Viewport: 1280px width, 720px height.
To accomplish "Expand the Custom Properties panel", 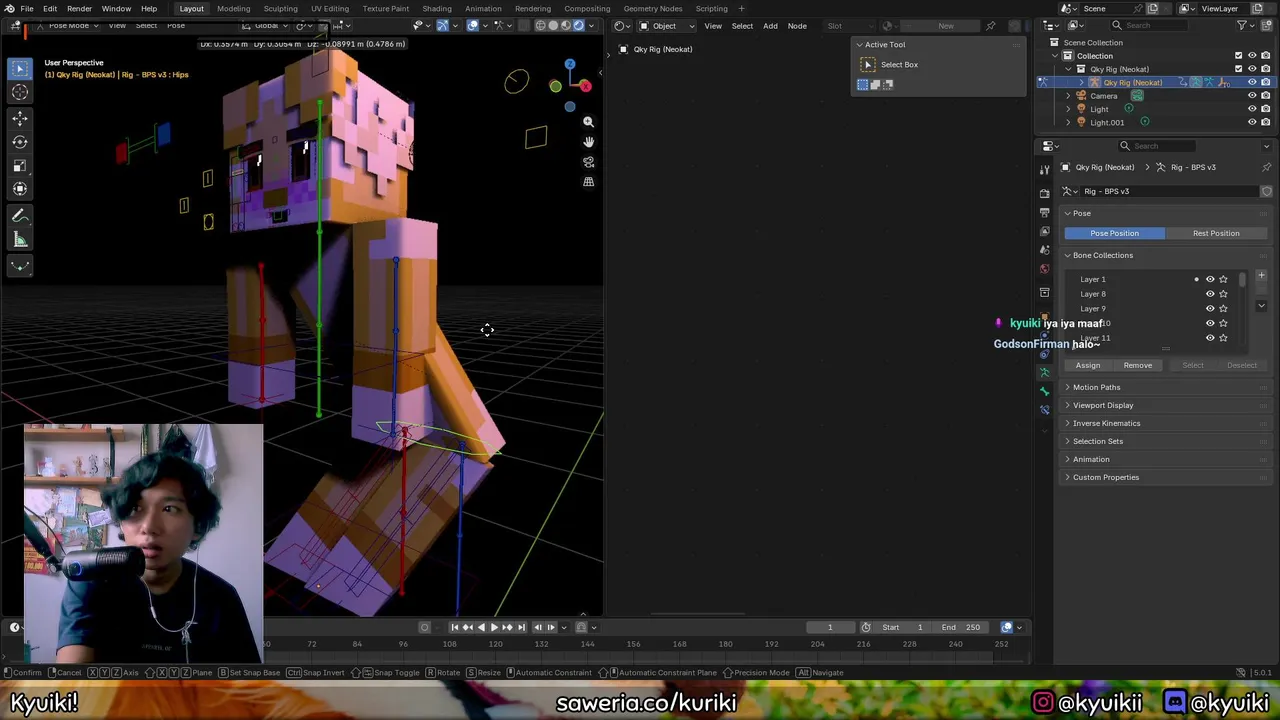I will [x=1105, y=477].
